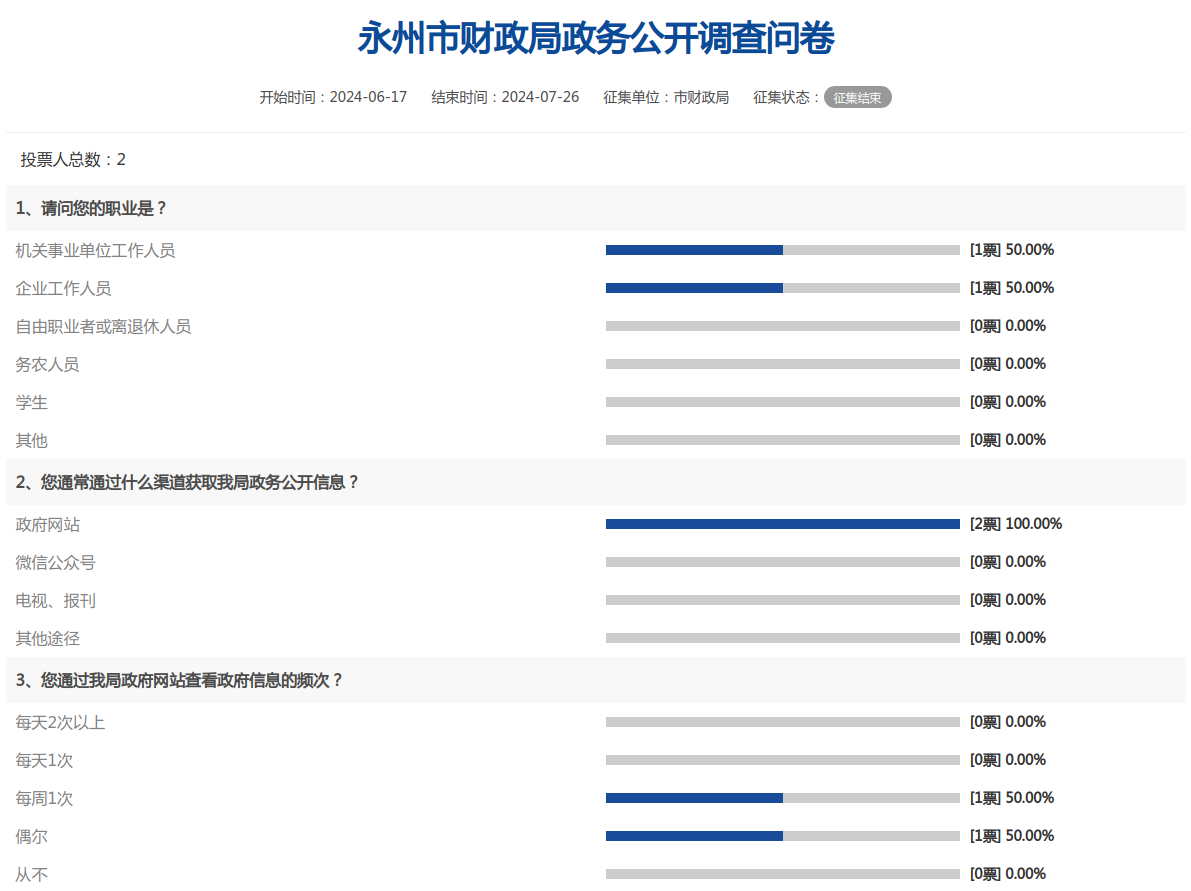Click the progress bar for 机关事业单位工作人员

click(782, 250)
